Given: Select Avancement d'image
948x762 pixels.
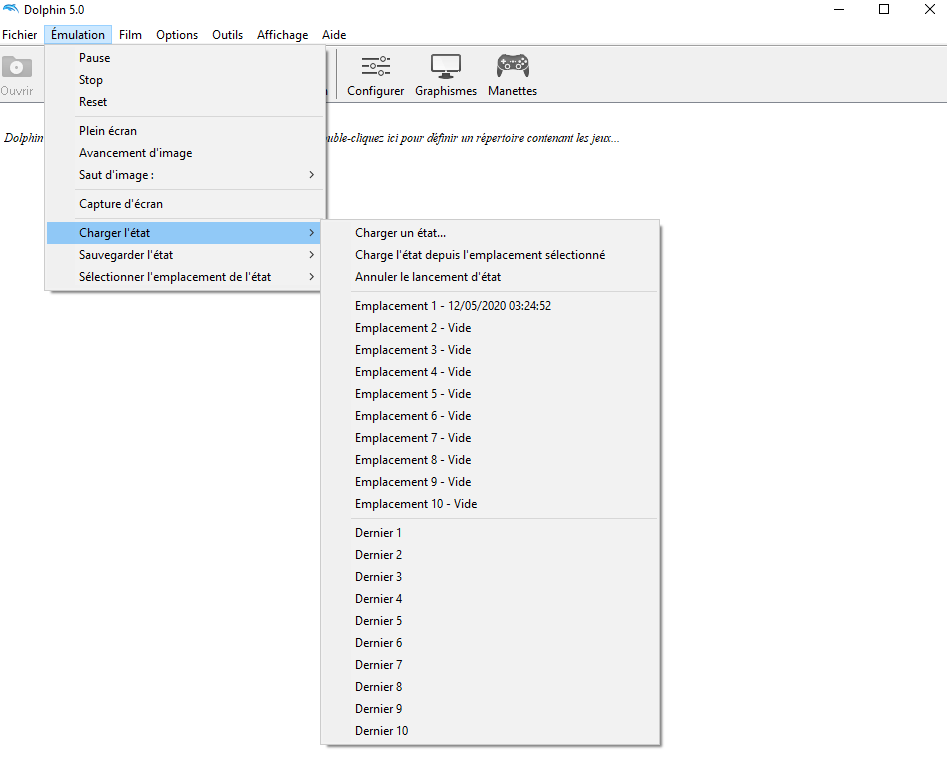Looking at the screenshot, I should pos(184,153).
